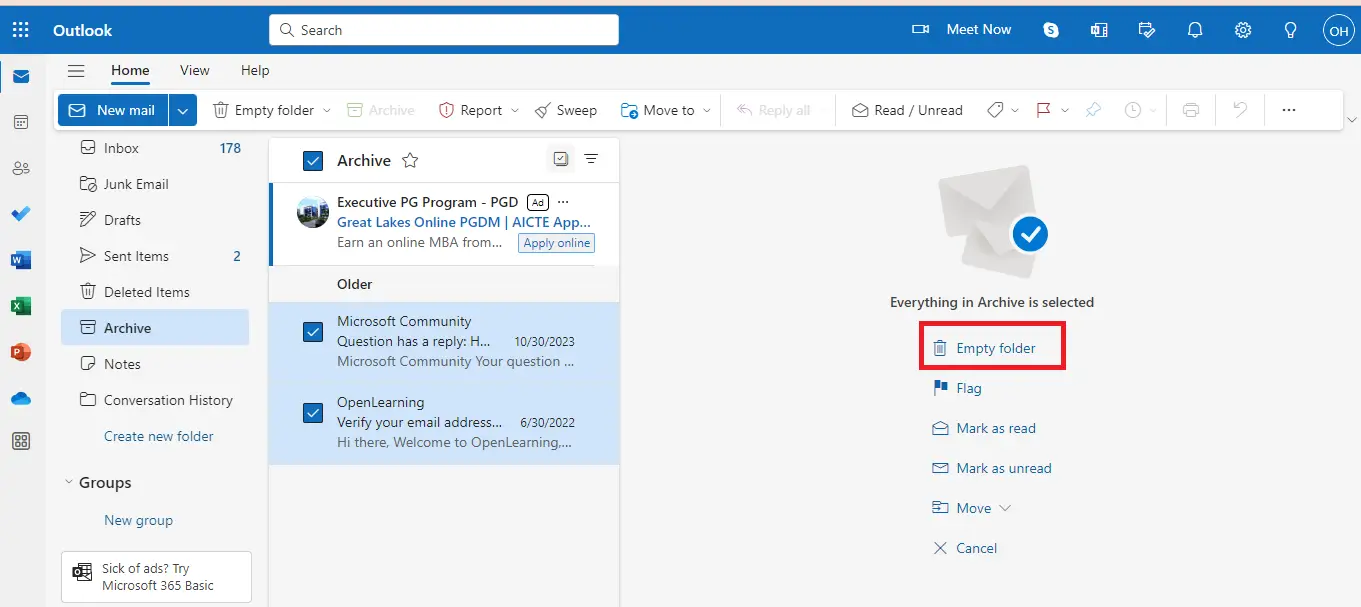The height and width of the screenshot is (607, 1361).
Task: Click Mark as read in reading pane
Action: [x=984, y=428]
